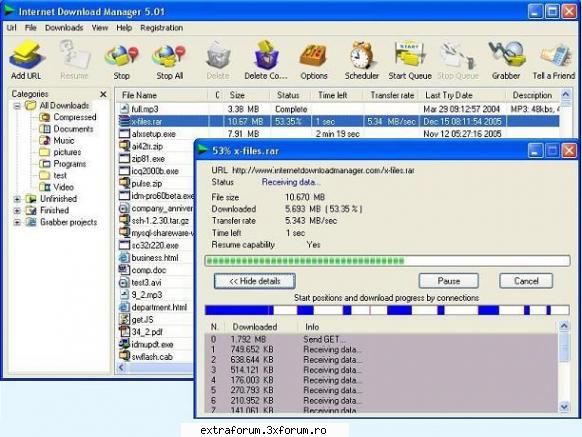Select the ssh-1.2.30.tar.gz file entry
Image resolution: width=582 pixels, height=437 pixels.
coord(160,221)
